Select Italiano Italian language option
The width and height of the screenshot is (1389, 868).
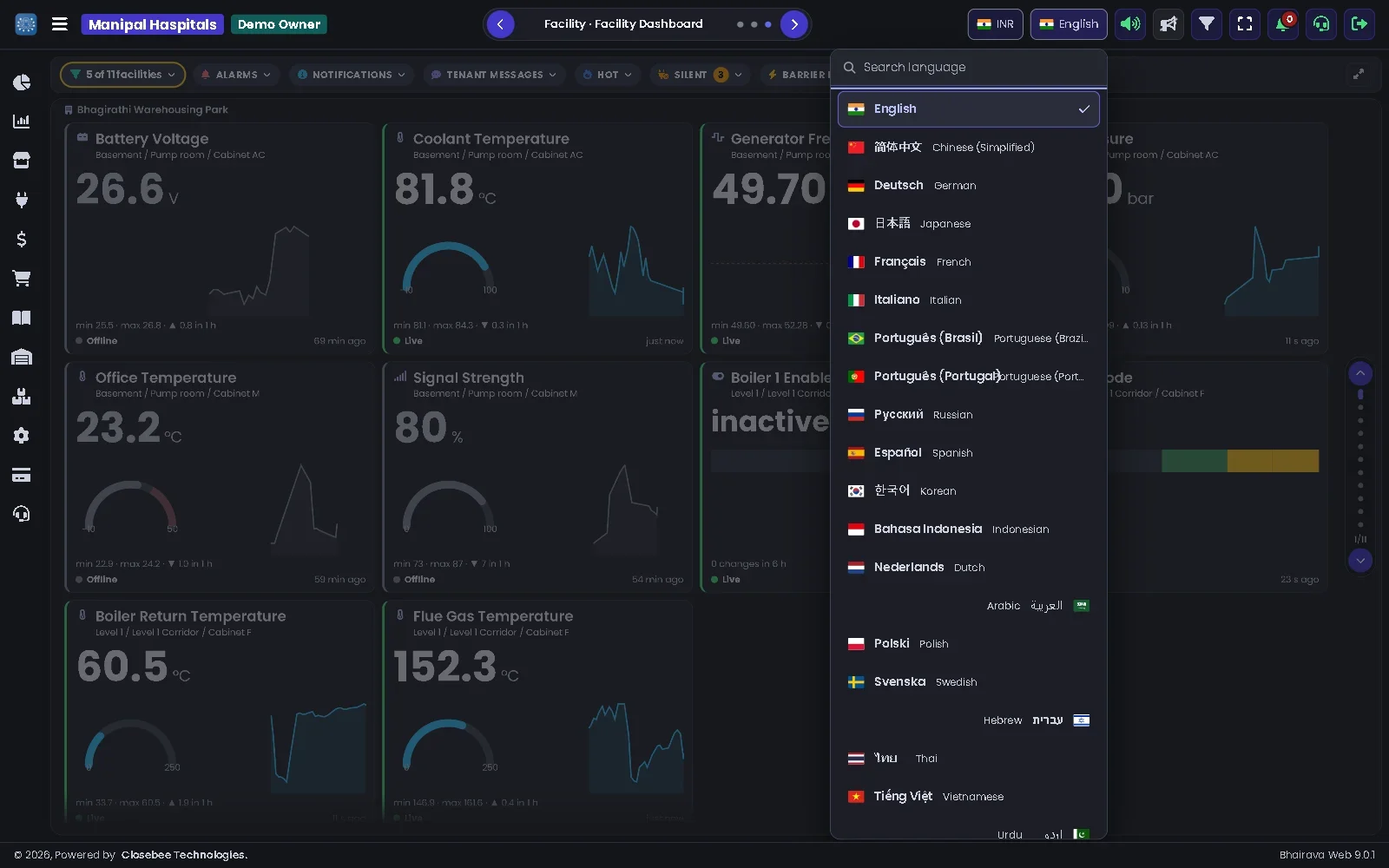click(969, 300)
